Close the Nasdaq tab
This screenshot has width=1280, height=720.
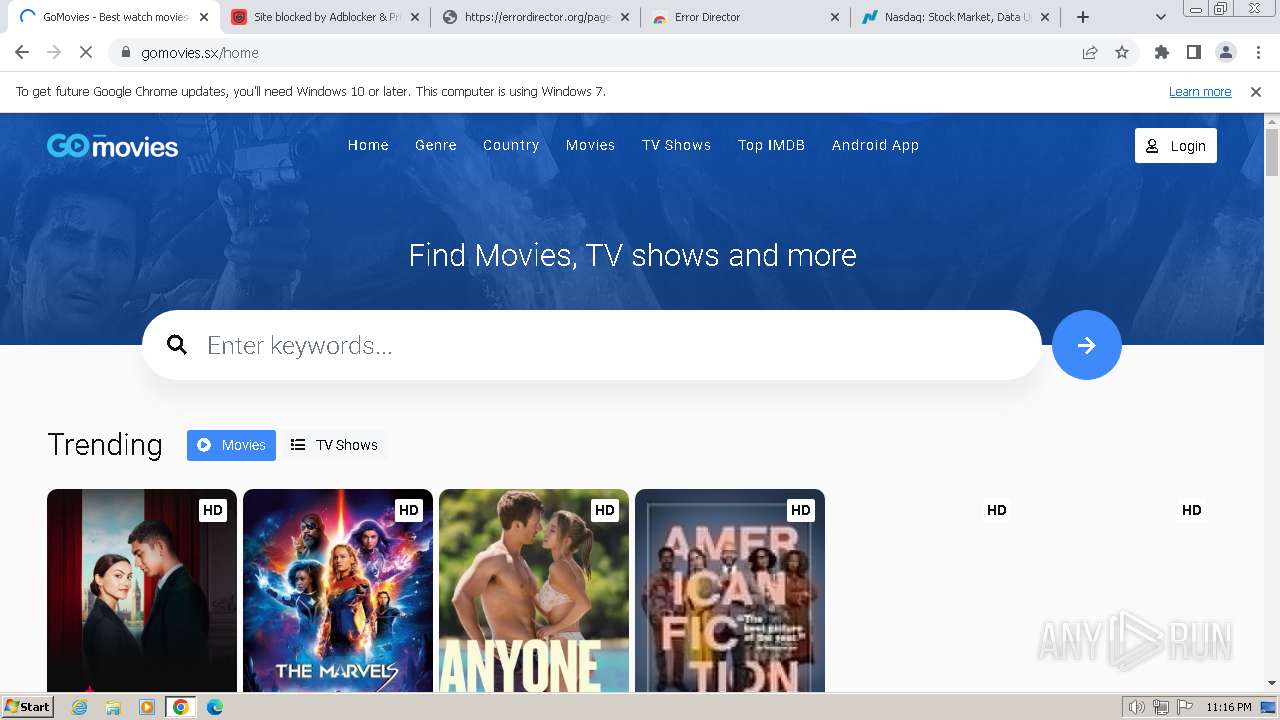click(x=1045, y=17)
